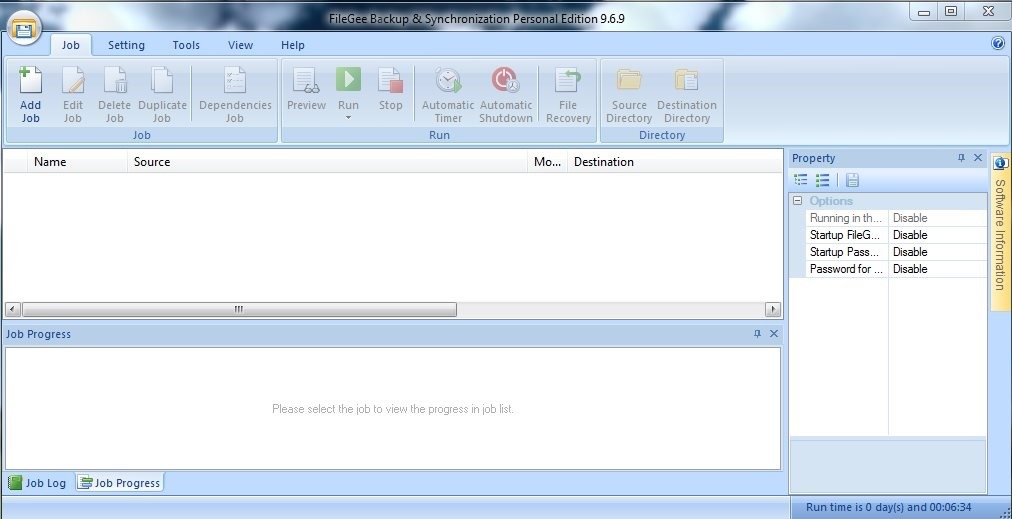Pin the Property panel

click(x=961, y=158)
